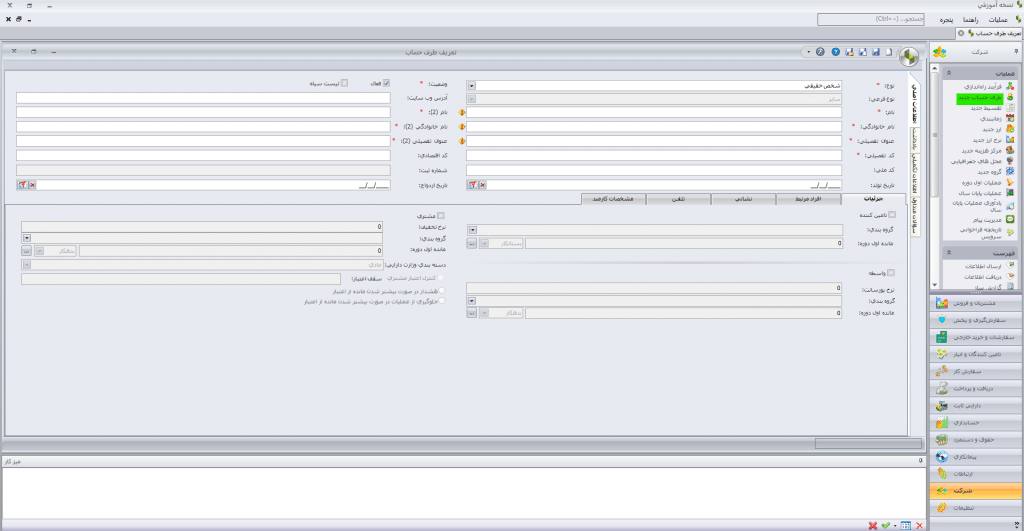Open مشتریان و فروش module
Screen dimensions: 1024x531
976,303
